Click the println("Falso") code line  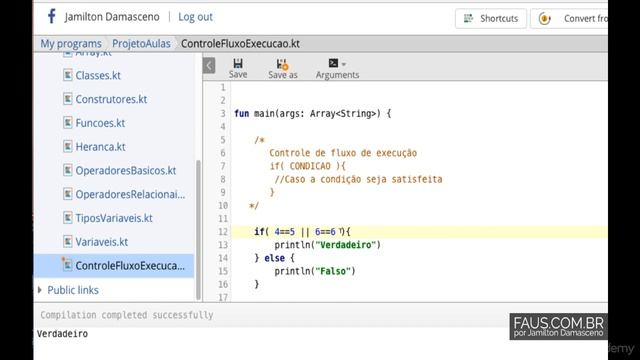click(x=315, y=271)
